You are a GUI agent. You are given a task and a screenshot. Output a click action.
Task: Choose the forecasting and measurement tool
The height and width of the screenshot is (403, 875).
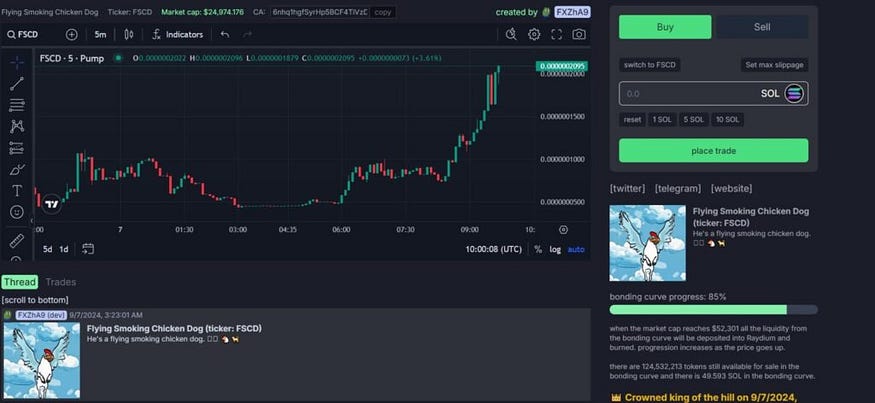(x=17, y=148)
